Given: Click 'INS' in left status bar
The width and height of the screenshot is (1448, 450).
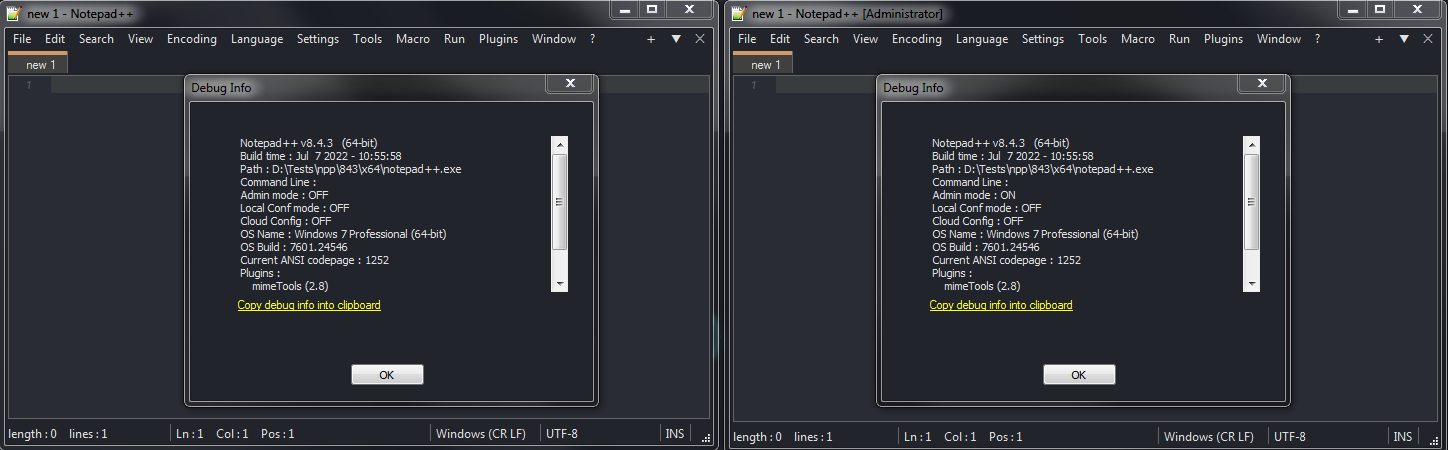Looking at the screenshot, I should click(675, 435).
